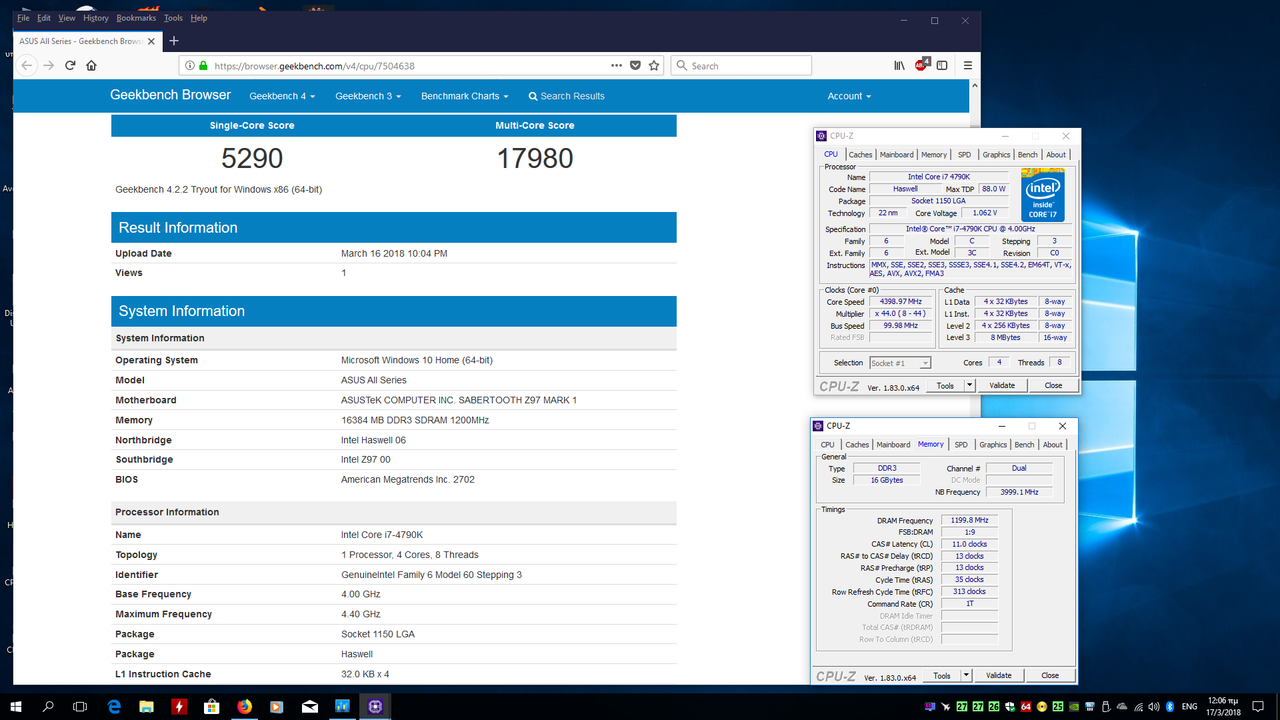Switch to Caches tab in upper CPU-Z
Screen dimensions: 1280x720
(x=860, y=154)
